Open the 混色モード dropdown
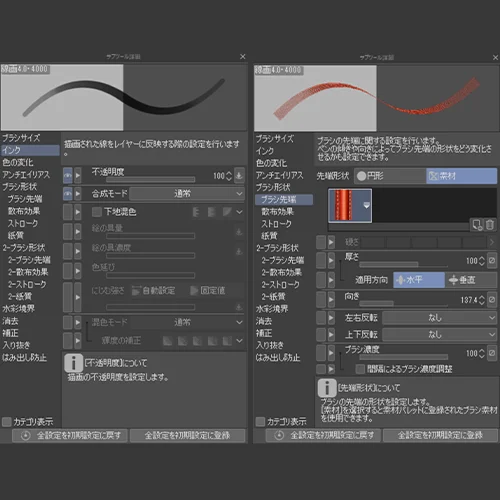This screenshot has width=500, height=500. pyautogui.click(x=187, y=322)
